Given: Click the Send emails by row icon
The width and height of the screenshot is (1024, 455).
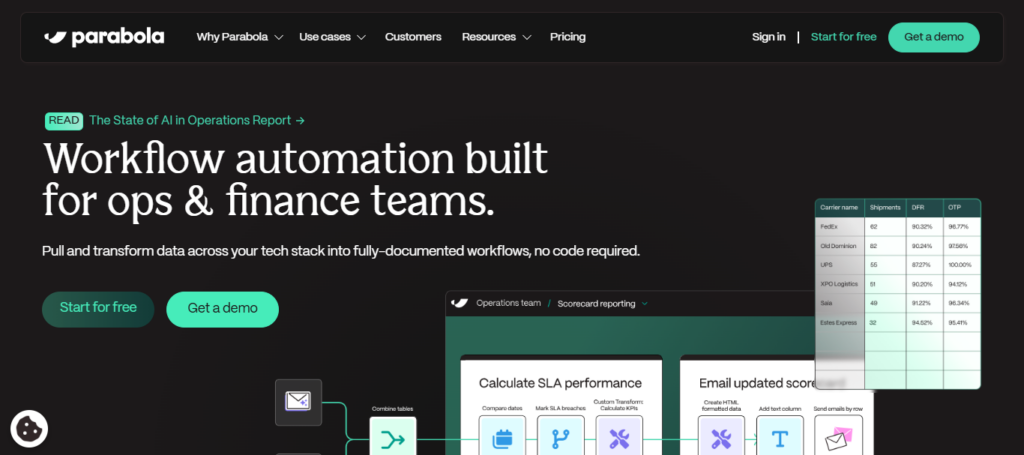Looking at the screenshot, I should tap(837, 437).
